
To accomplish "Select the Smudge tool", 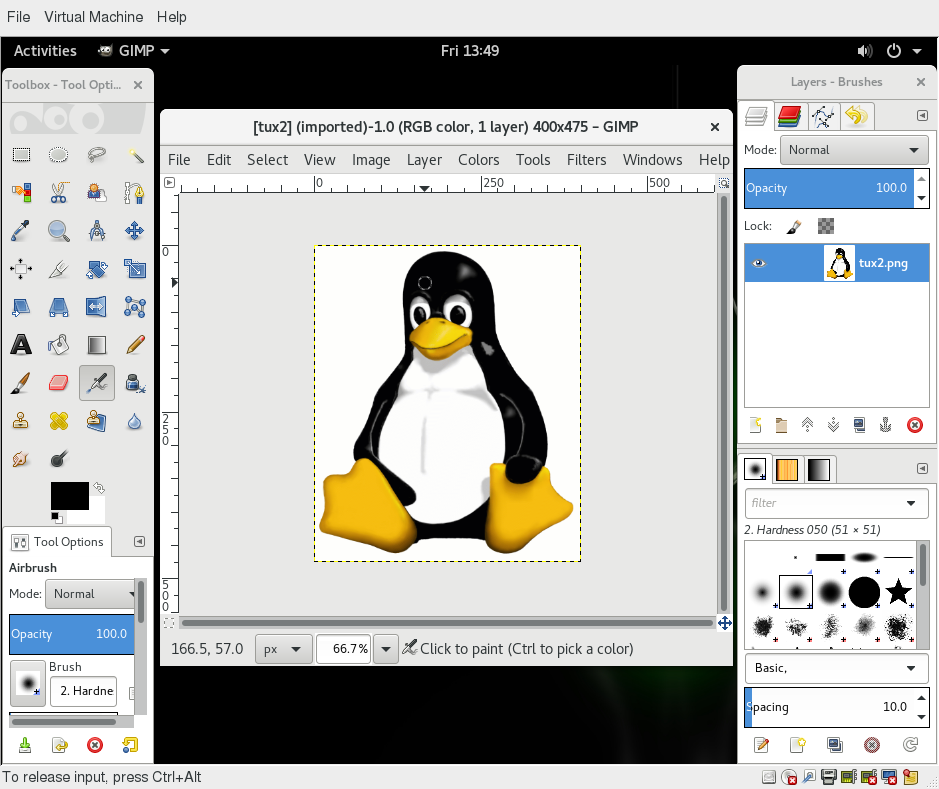I will click(x=21, y=459).
